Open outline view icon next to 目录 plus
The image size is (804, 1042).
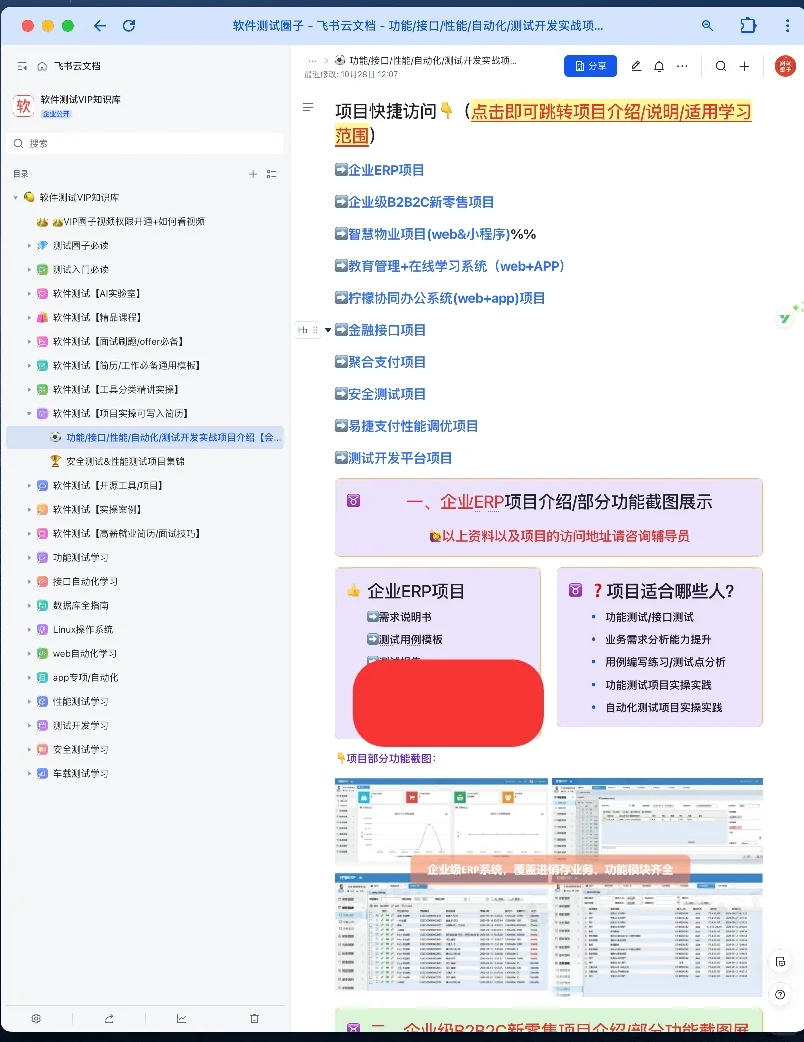pos(271,174)
